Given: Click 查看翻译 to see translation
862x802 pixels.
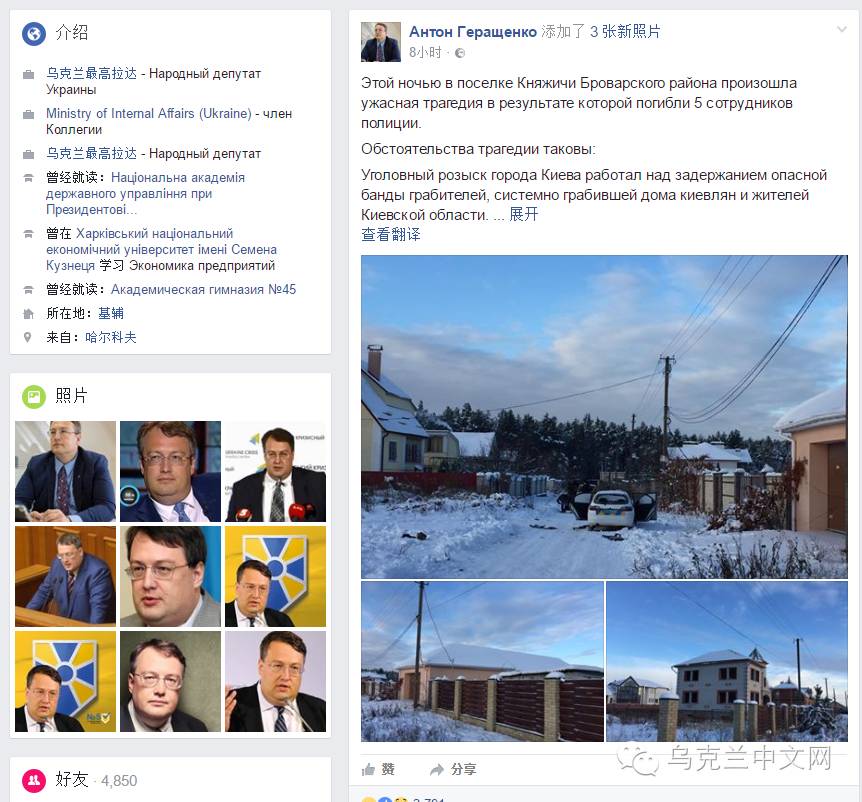Looking at the screenshot, I should [x=391, y=234].
